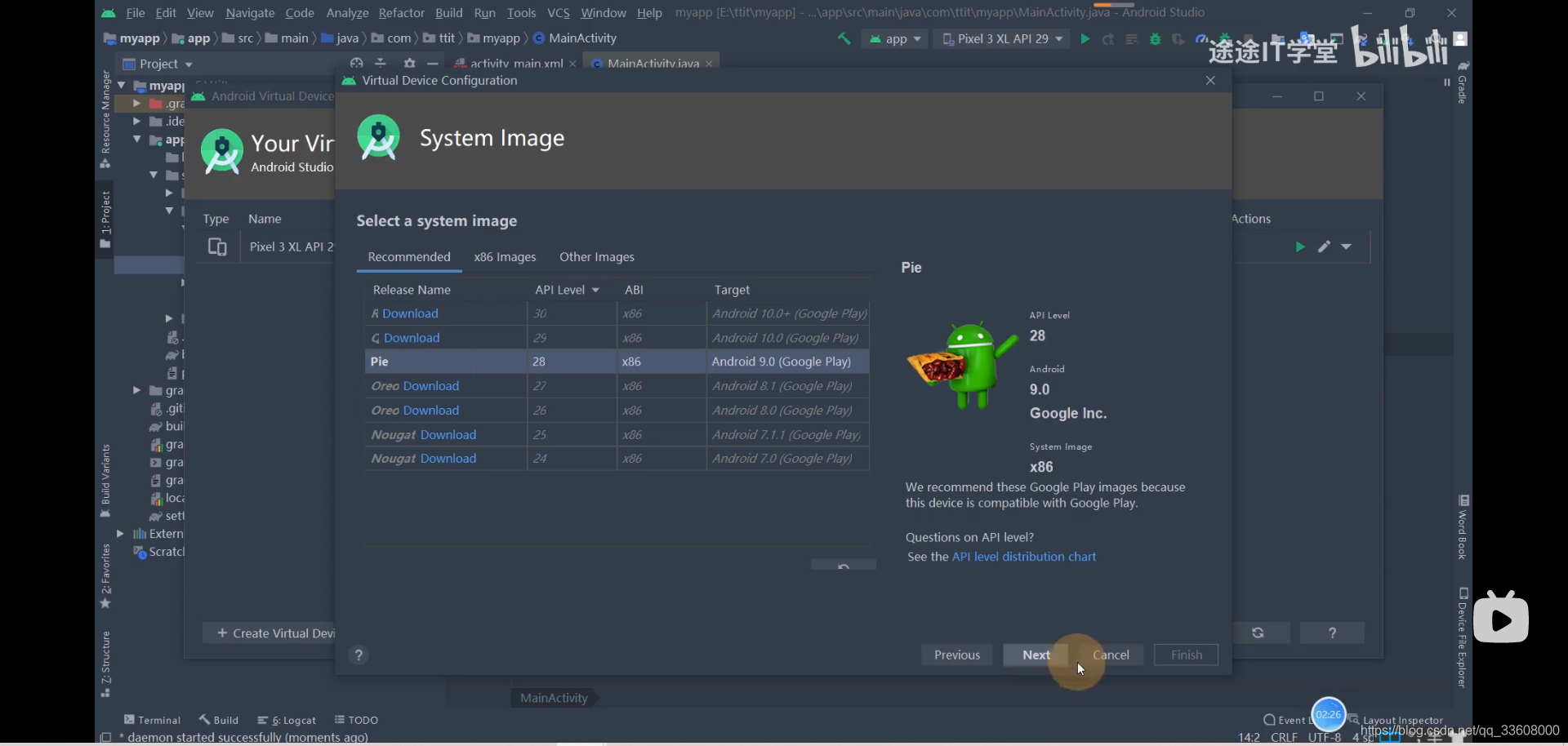This screenshot has width=1568, height=746.
Task: Click the Pie Android mascot image
Action: point(962,365)
